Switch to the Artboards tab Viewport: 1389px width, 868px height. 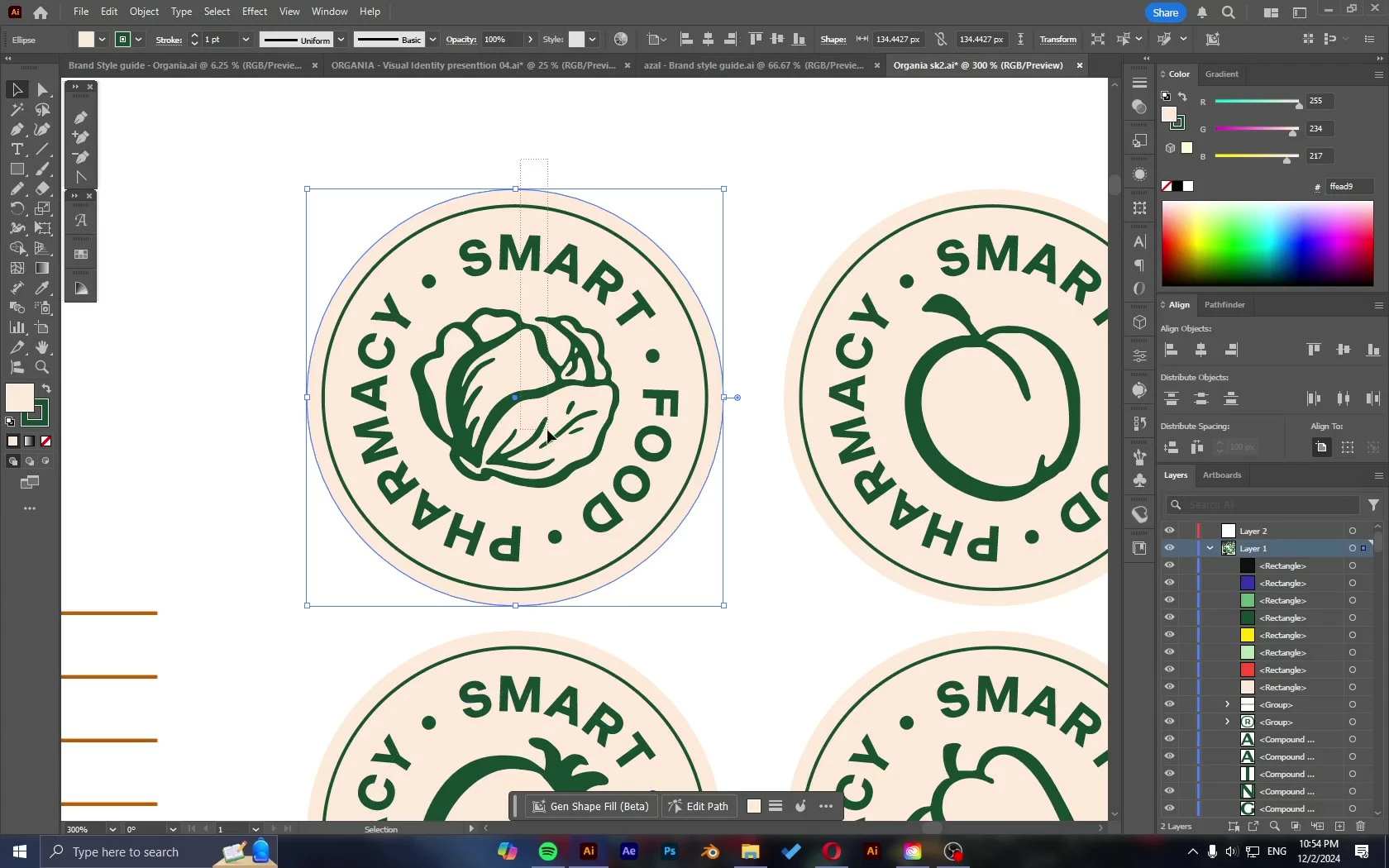1222,475
